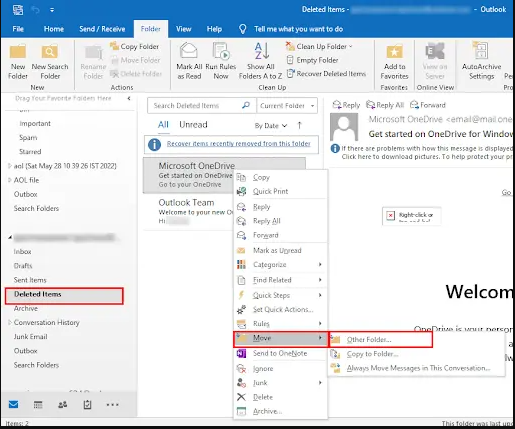This screenshot has width=515, height=429.
Task: Switch to Mail view icon
Action: 13,405
